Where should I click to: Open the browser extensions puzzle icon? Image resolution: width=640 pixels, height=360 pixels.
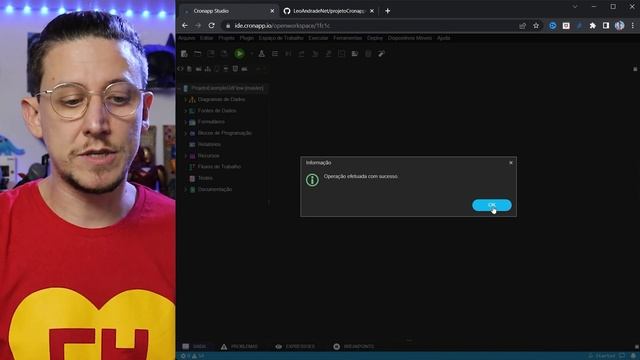[593, 26]
